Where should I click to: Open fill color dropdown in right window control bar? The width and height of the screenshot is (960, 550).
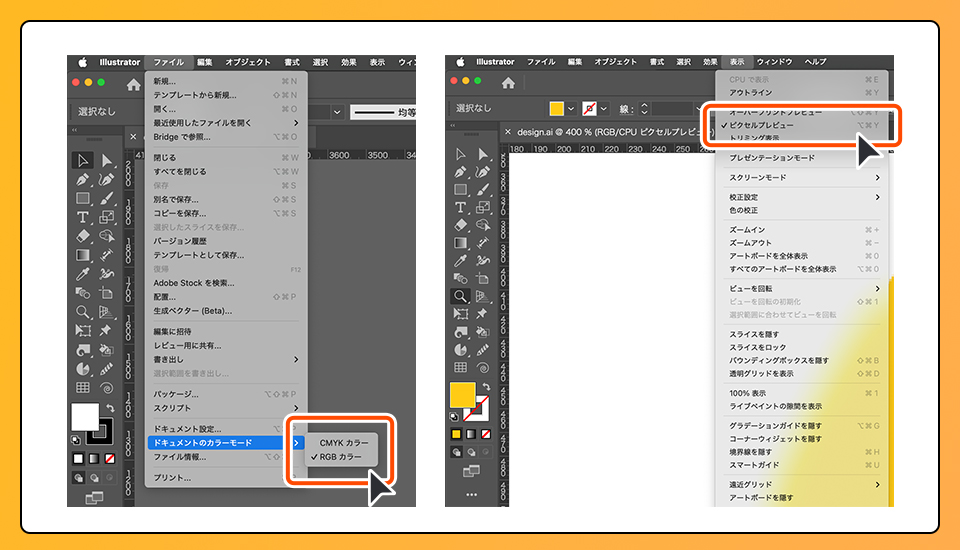tap(571, 109)
